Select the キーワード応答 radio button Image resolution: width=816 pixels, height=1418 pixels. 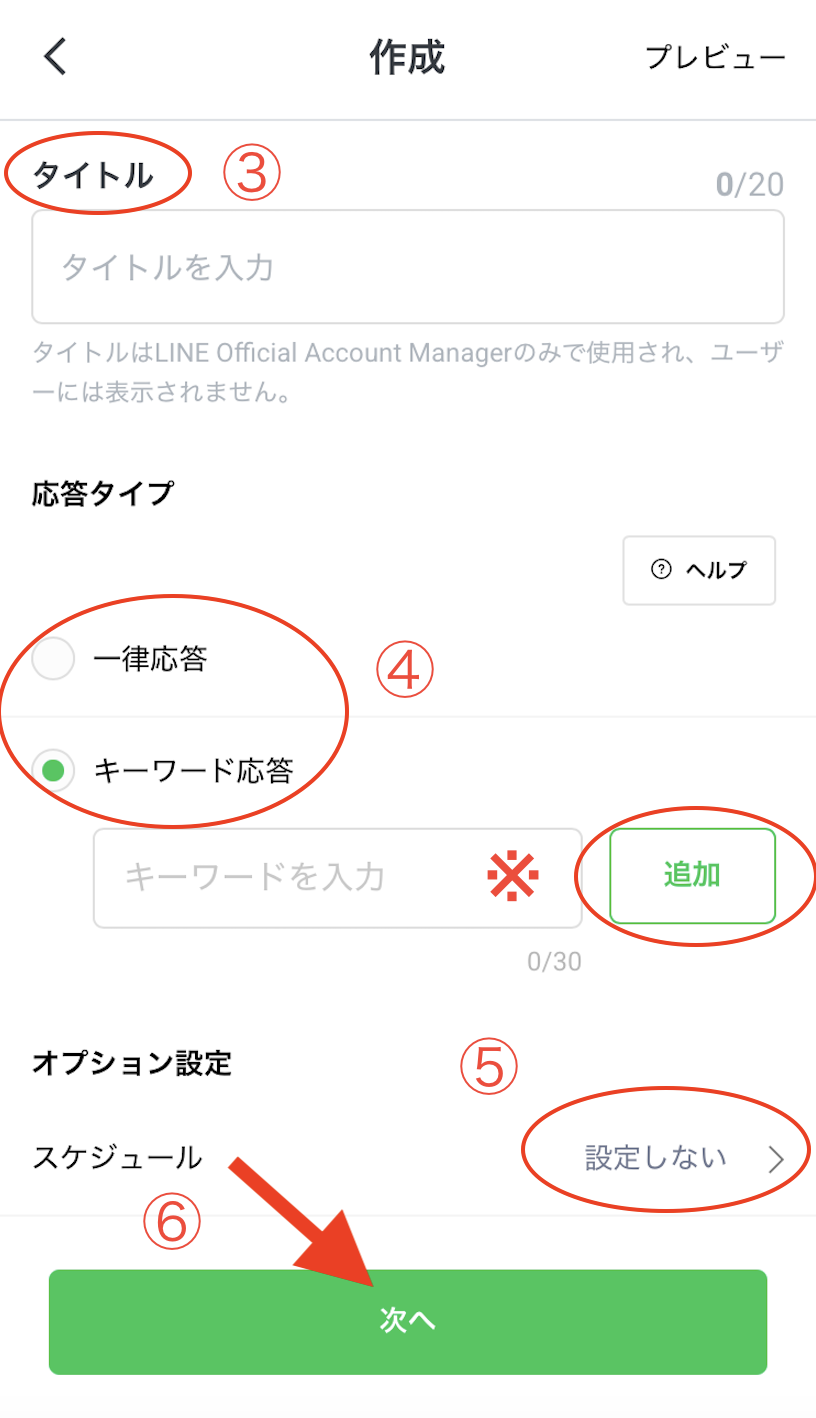[53, 770]
